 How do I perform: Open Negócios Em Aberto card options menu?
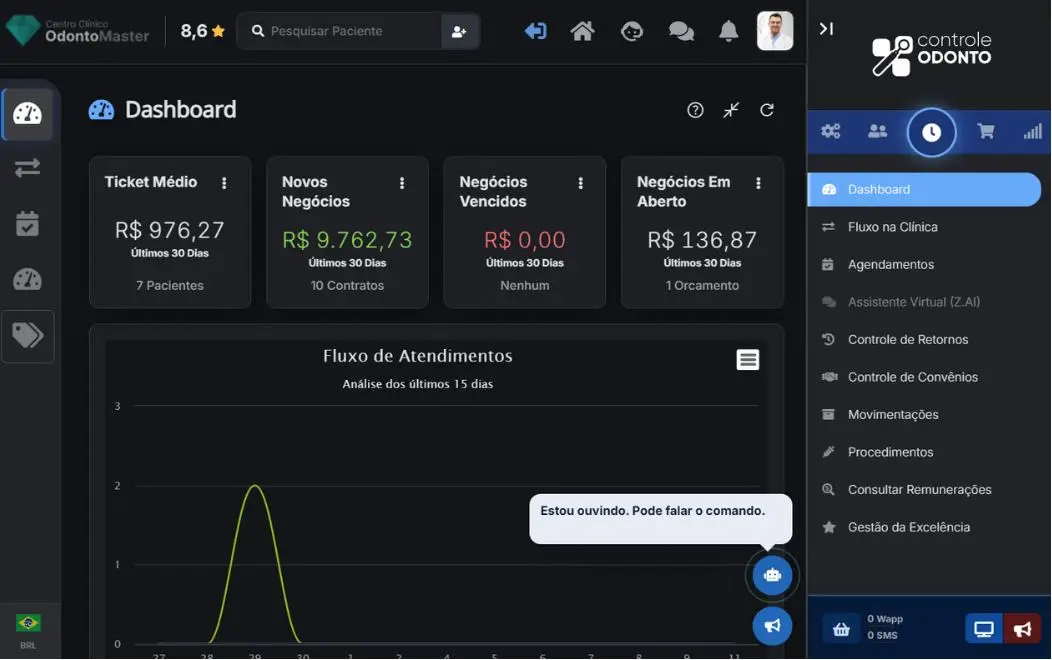coord(758,183)
